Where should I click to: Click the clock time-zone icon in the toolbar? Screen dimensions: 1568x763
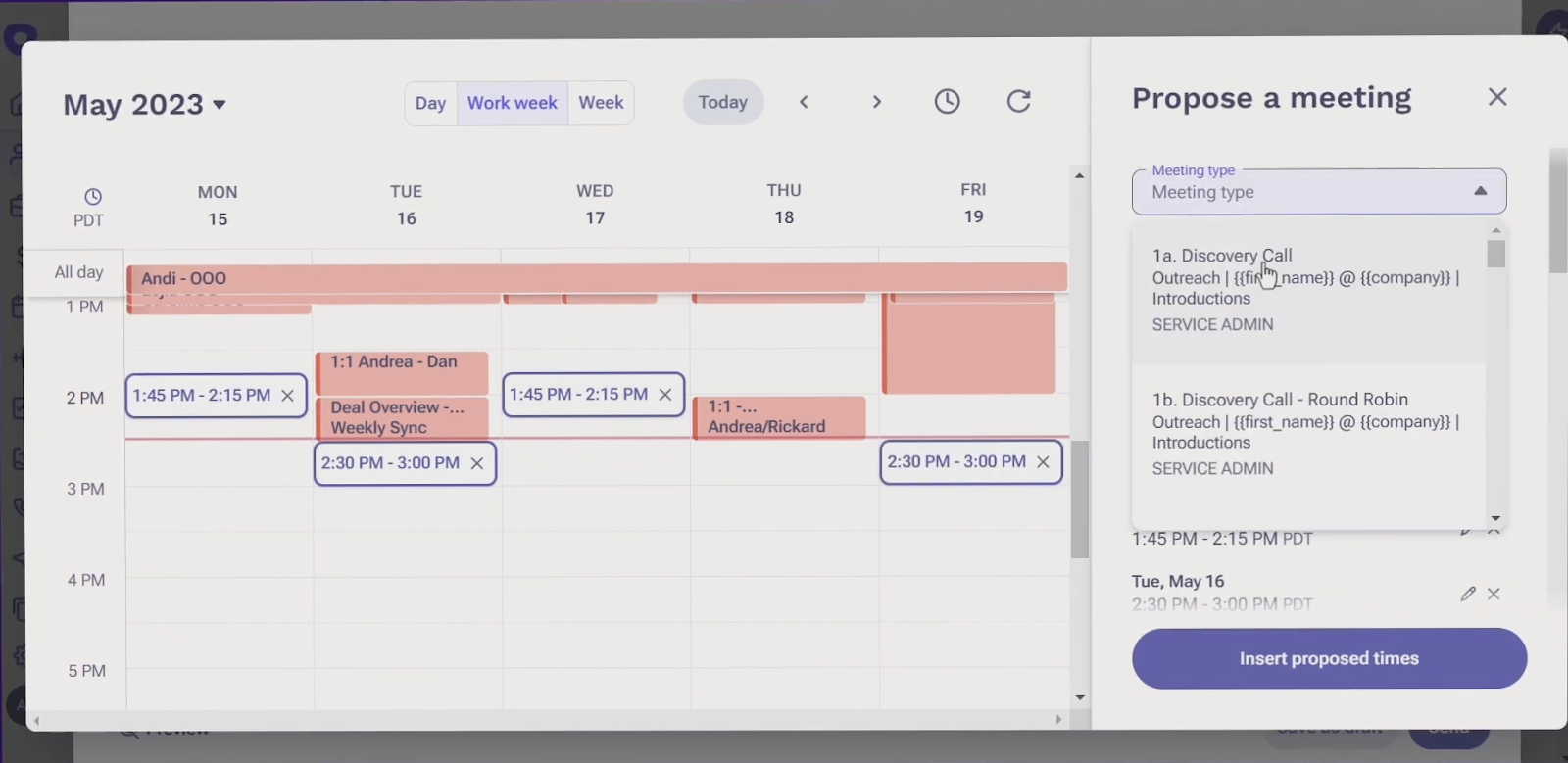947,102
